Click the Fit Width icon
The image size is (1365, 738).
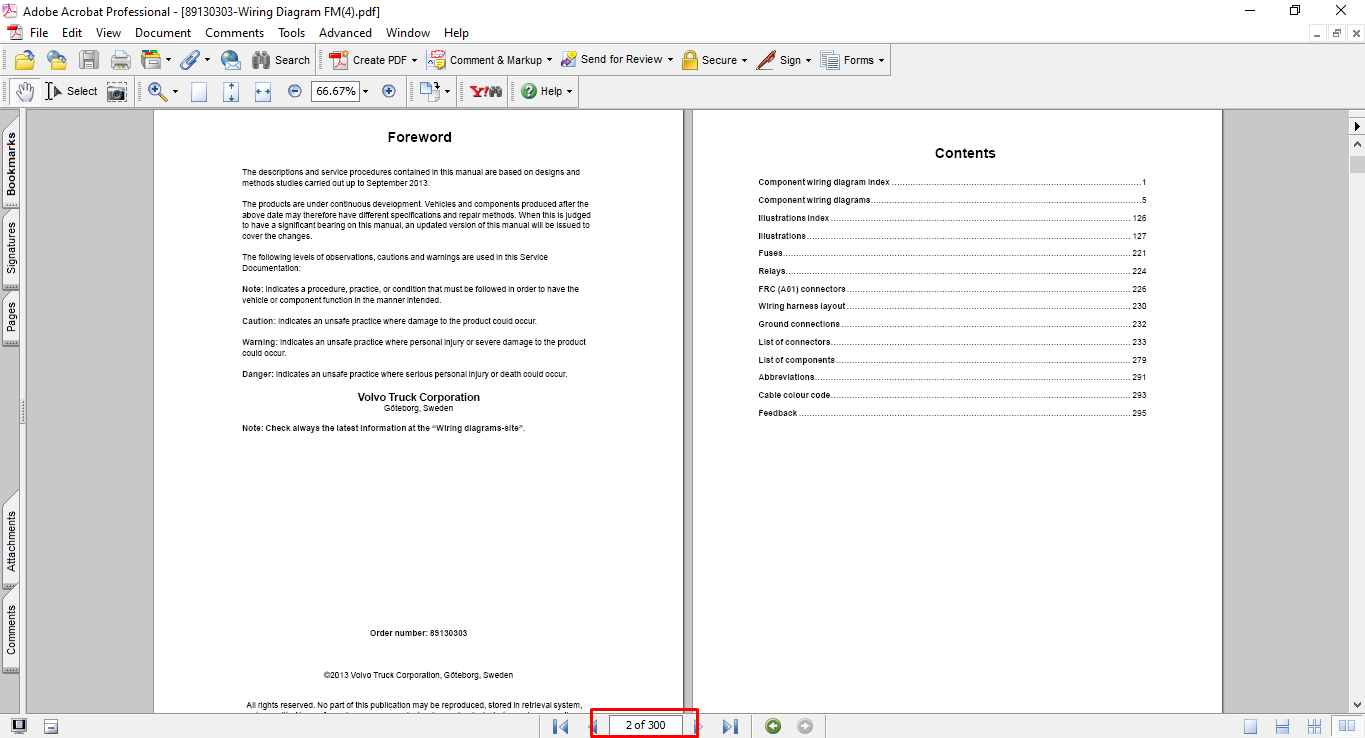(x=263, y=91)
